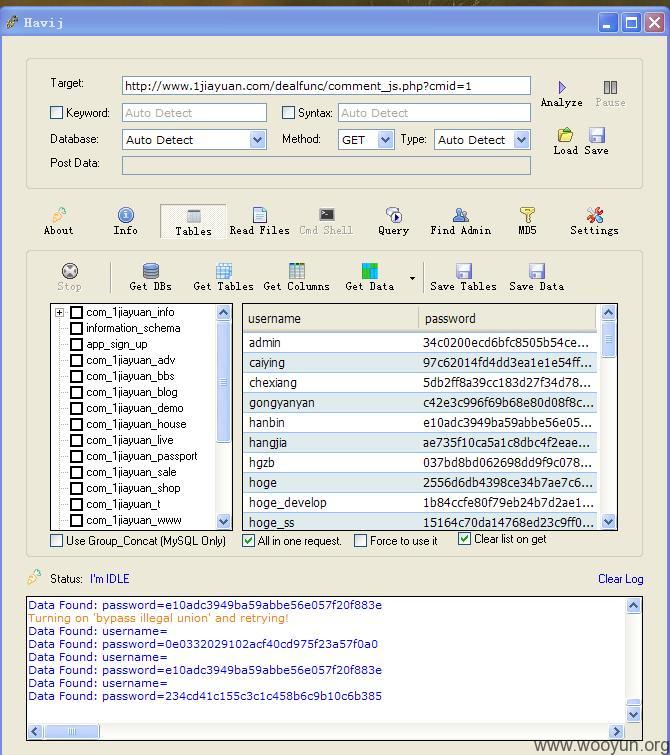Click the Load folder icon
The height and width of the screenshot is (755, 670).
565,135
